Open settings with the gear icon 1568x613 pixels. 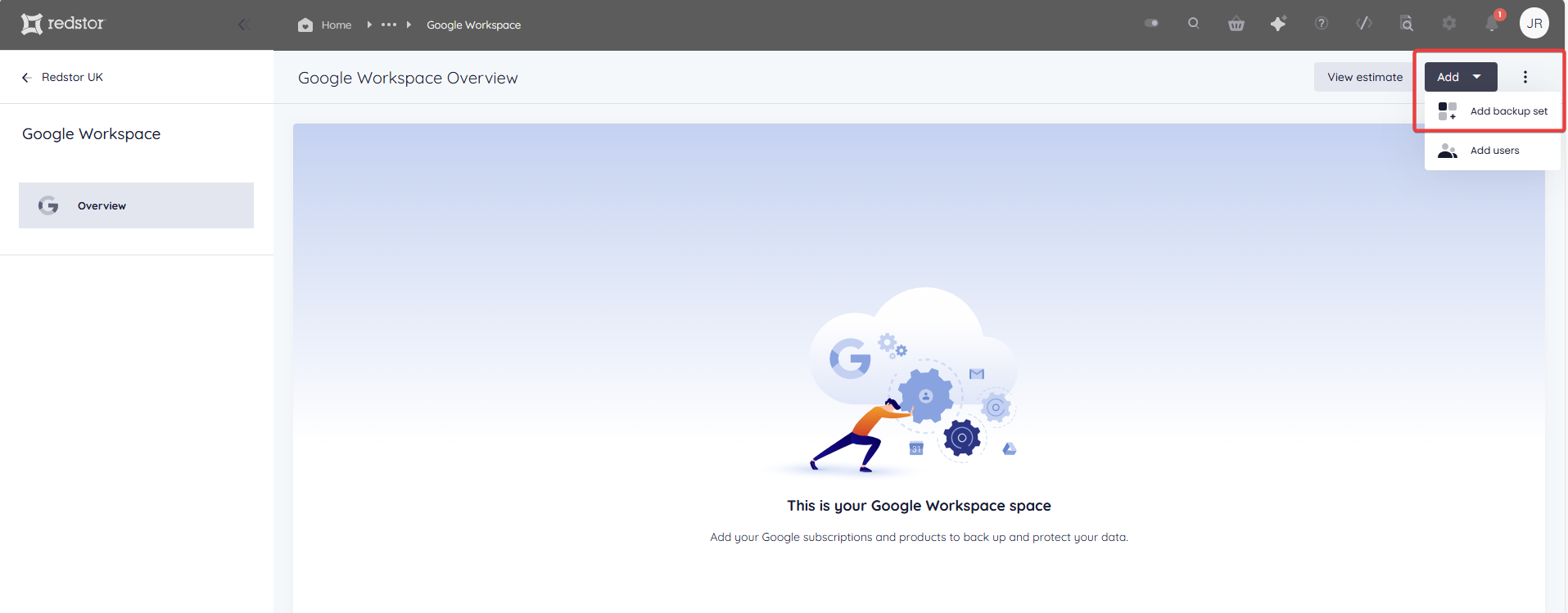1449,23
